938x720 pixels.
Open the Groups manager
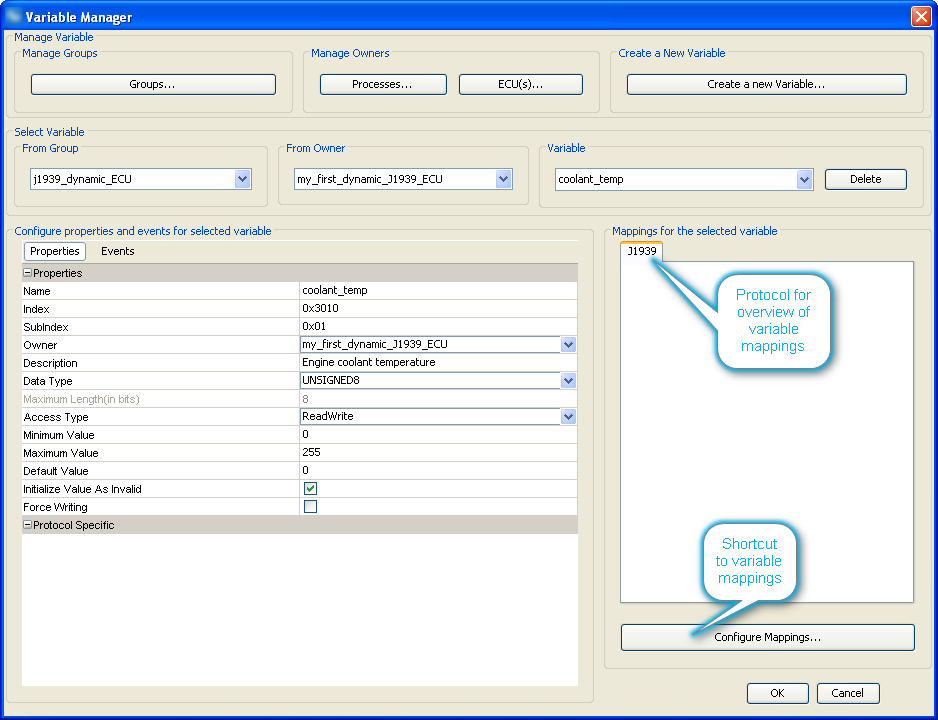153,84
